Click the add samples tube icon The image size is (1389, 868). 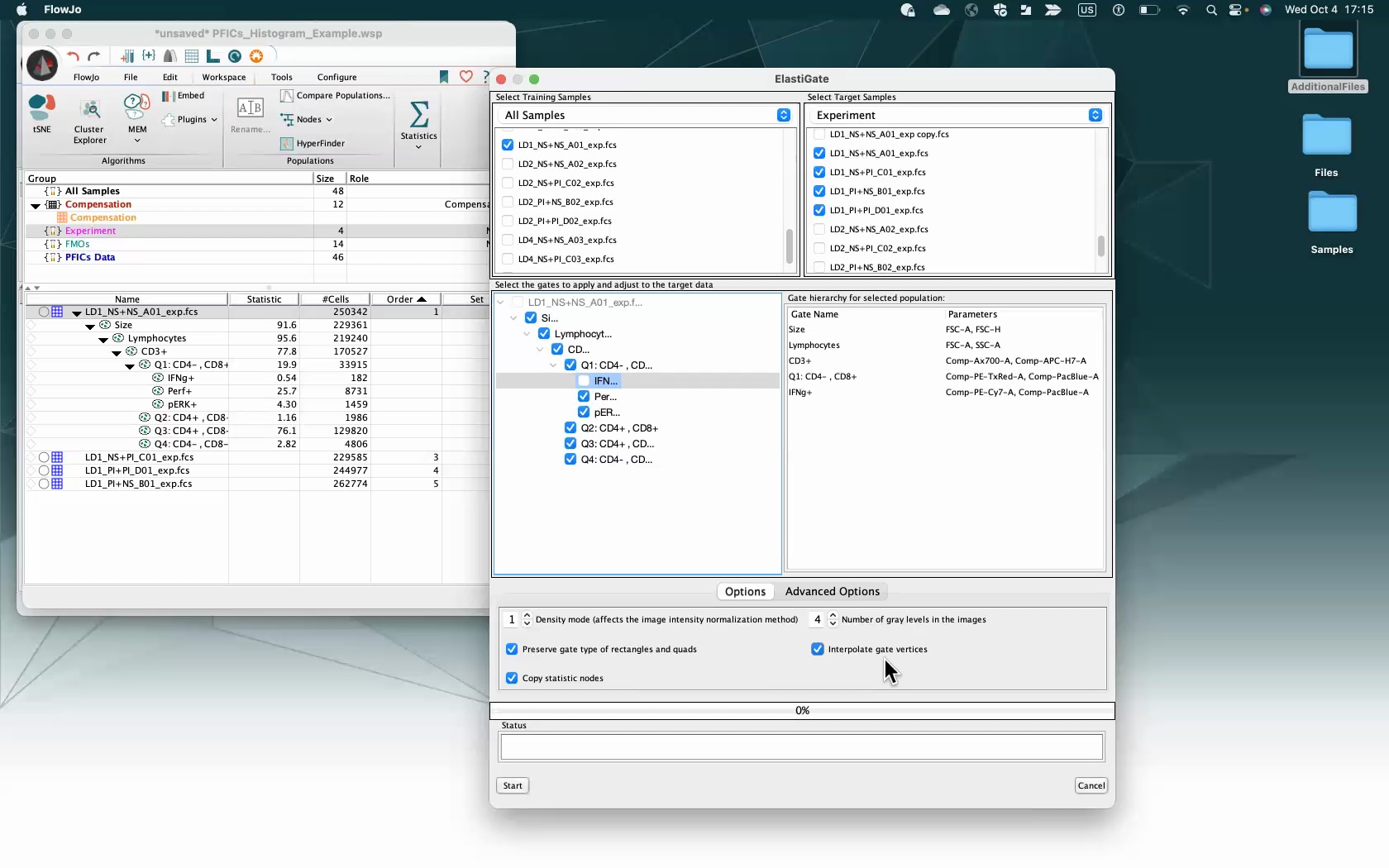127,56
